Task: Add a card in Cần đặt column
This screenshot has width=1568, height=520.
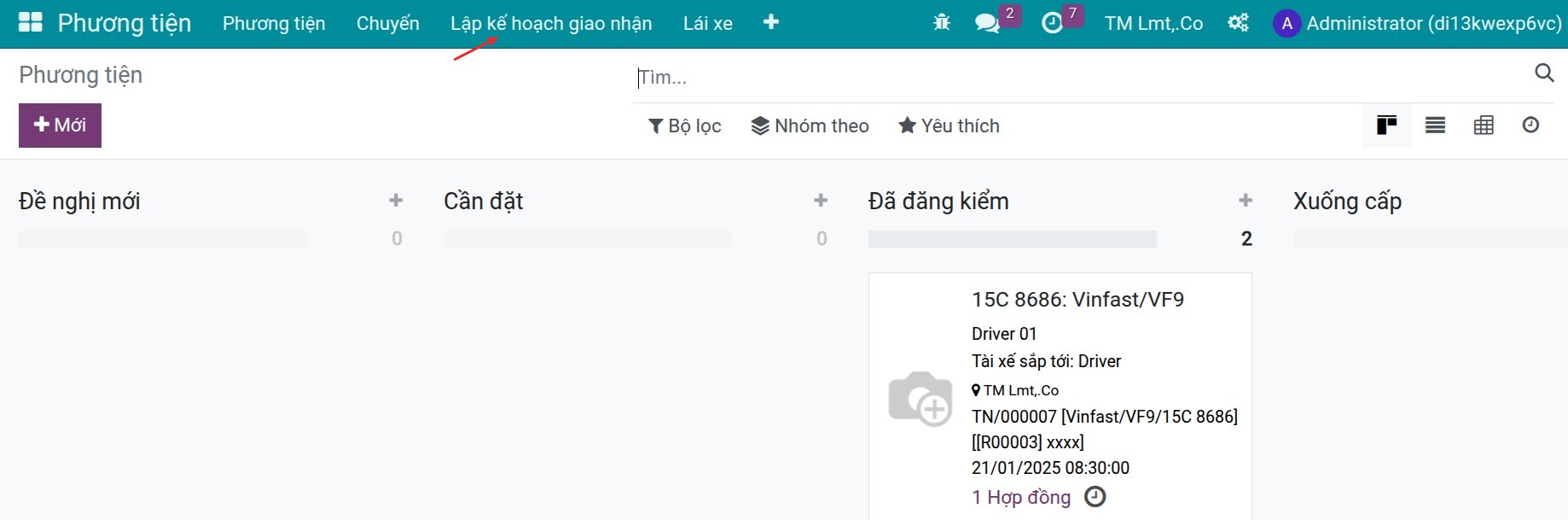Action: (x=821, y=201)
